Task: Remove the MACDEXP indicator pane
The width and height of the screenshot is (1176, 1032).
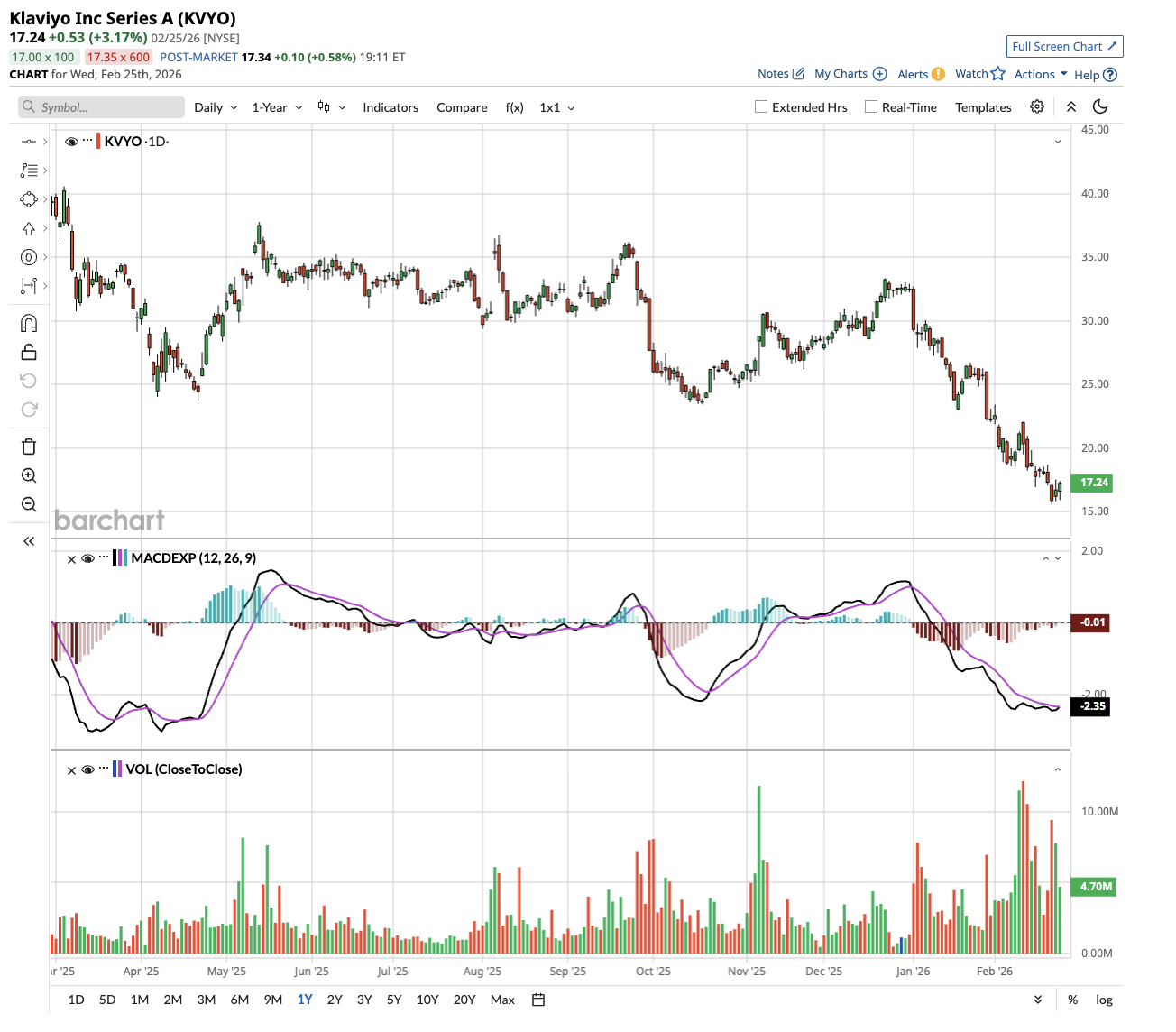Action: 72,559
